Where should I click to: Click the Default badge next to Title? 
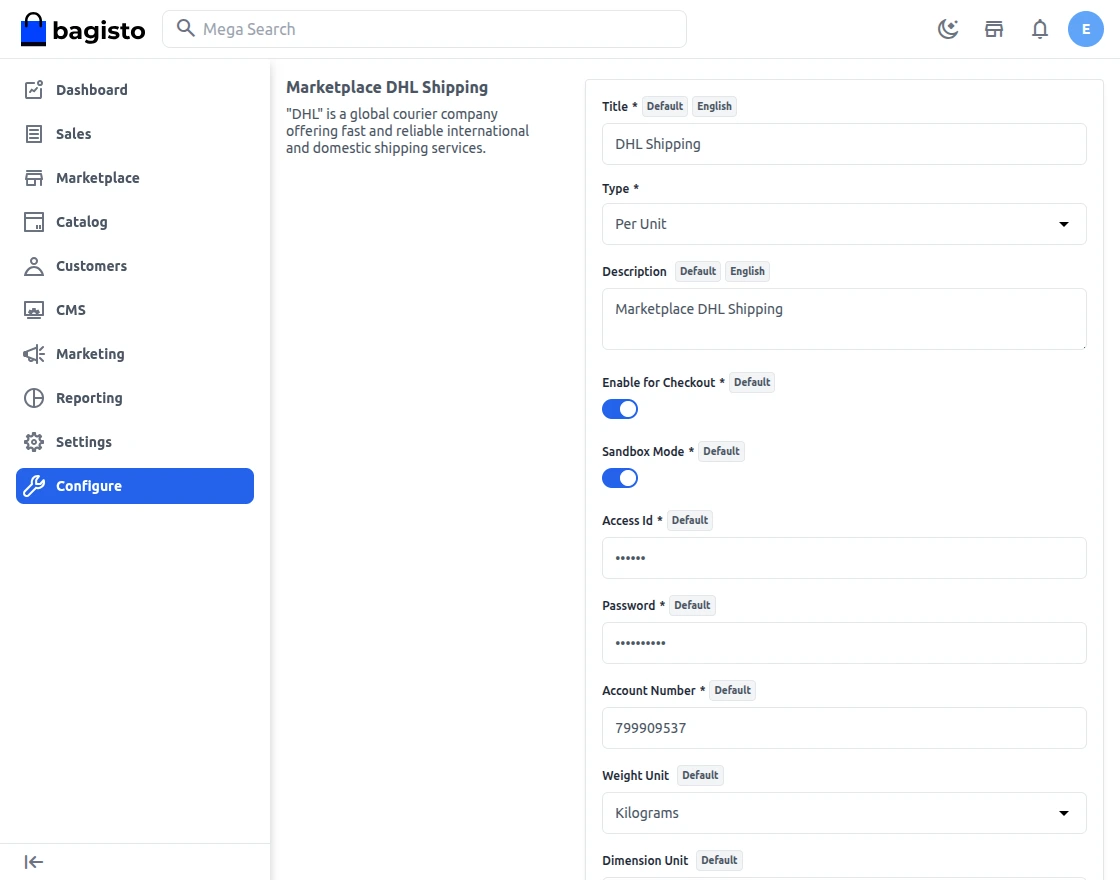665,106
